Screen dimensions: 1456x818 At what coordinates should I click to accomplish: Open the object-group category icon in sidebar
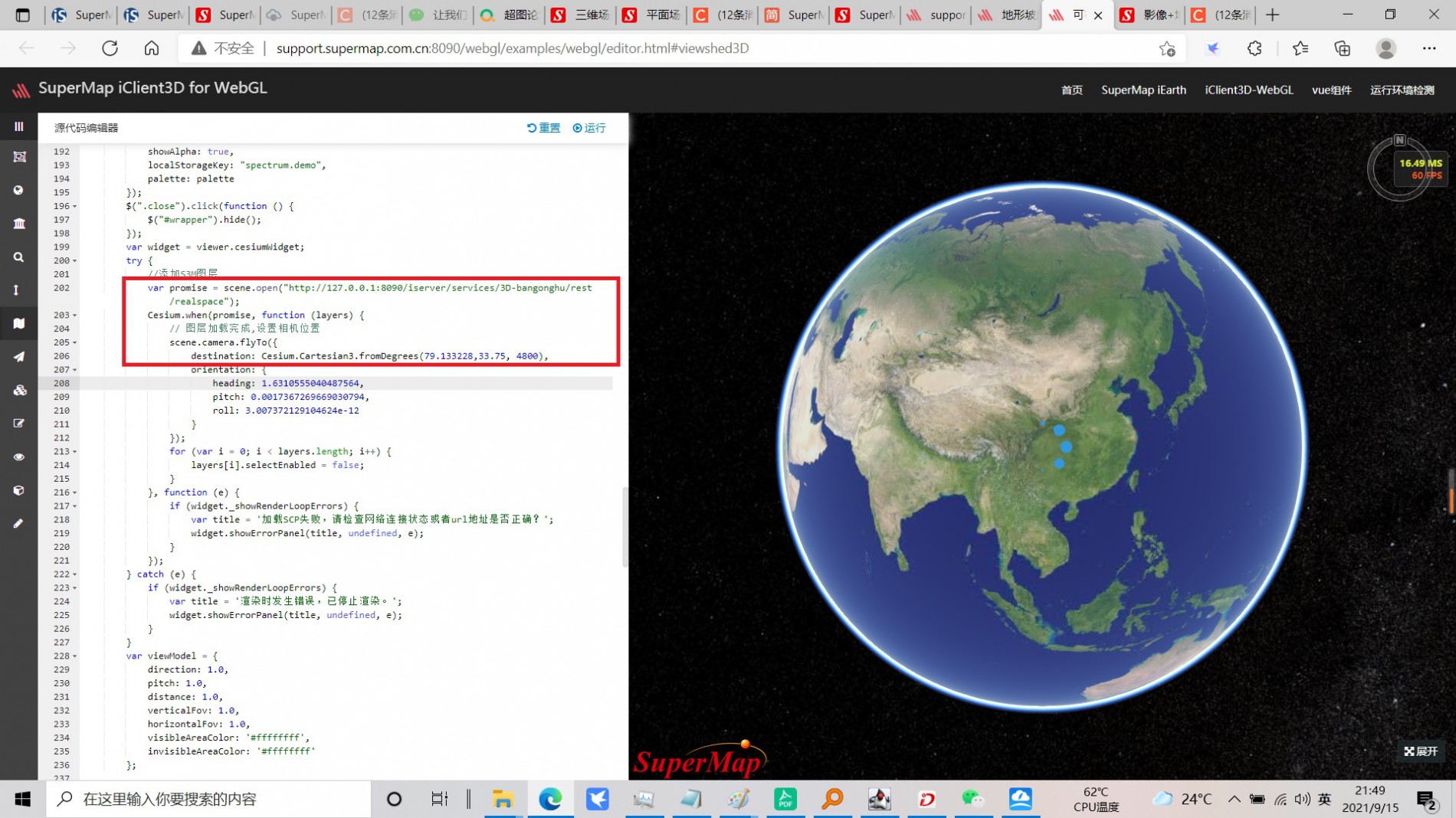[18, 157]
